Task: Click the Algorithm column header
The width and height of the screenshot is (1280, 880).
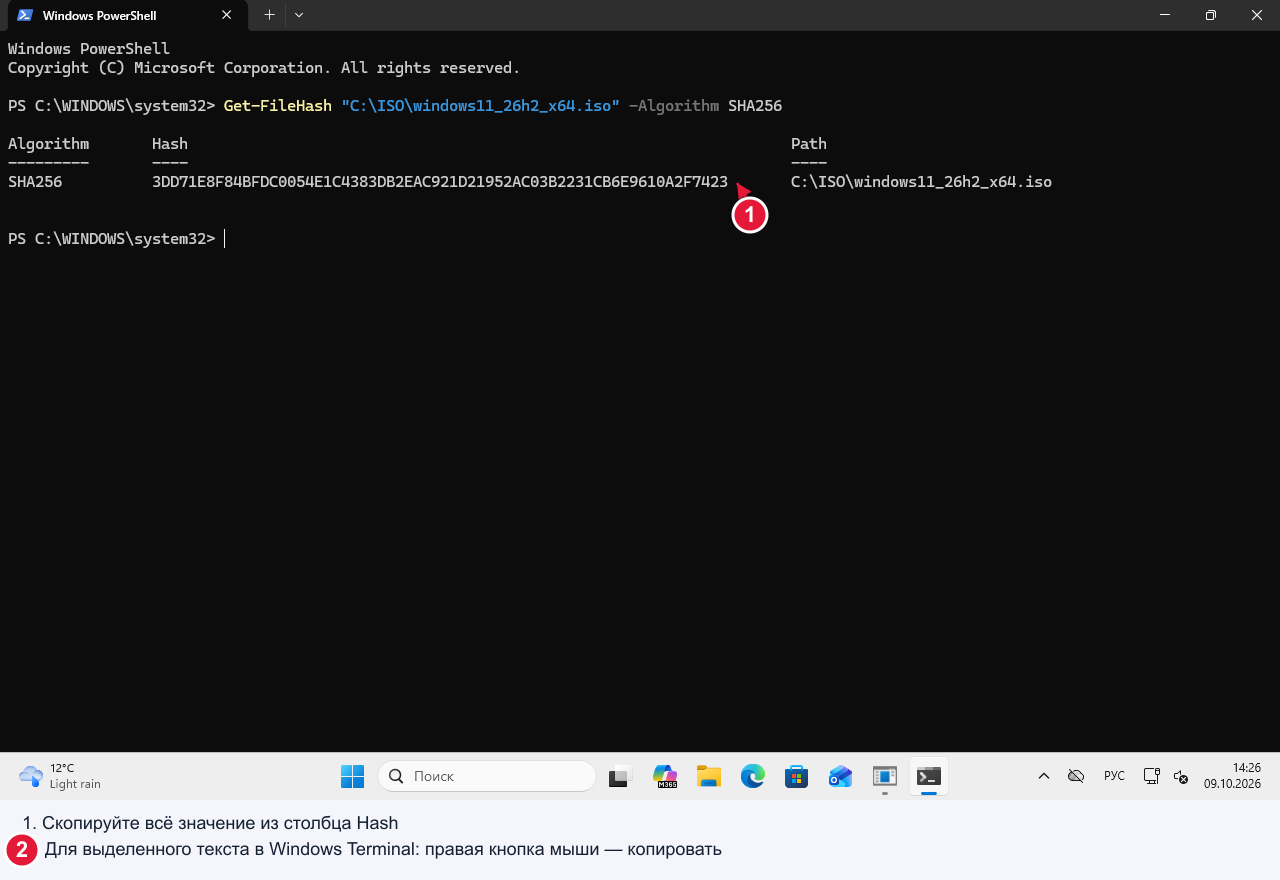Action: pos(48,144)
